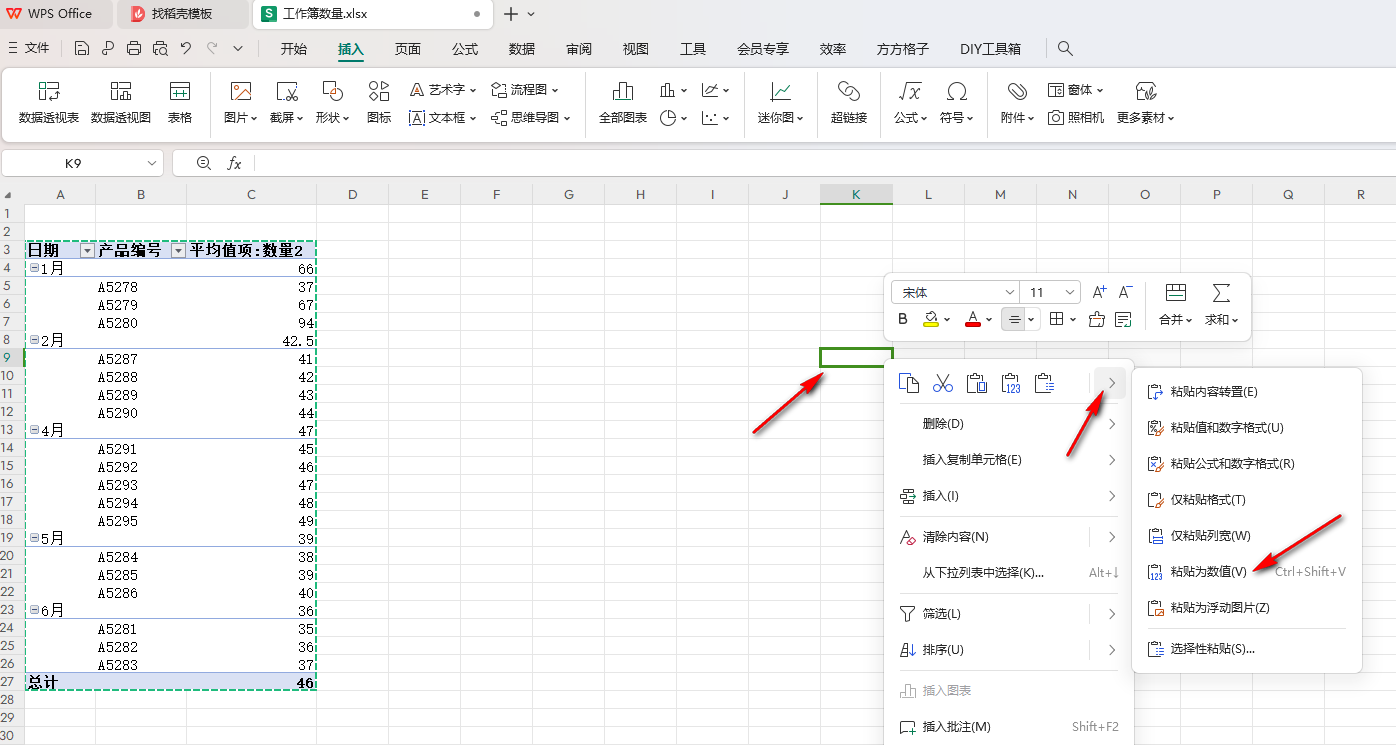Expand the Name Box K9 dropdown

152,163
